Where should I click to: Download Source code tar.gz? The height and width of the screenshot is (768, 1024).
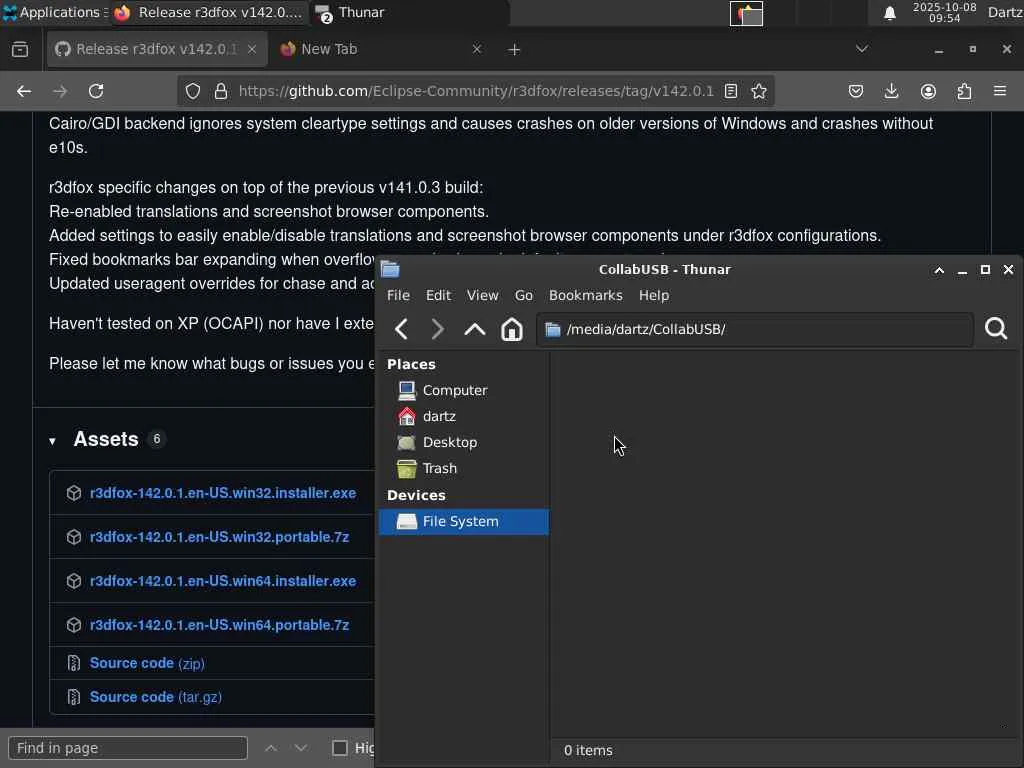click(x=155, y=697)
